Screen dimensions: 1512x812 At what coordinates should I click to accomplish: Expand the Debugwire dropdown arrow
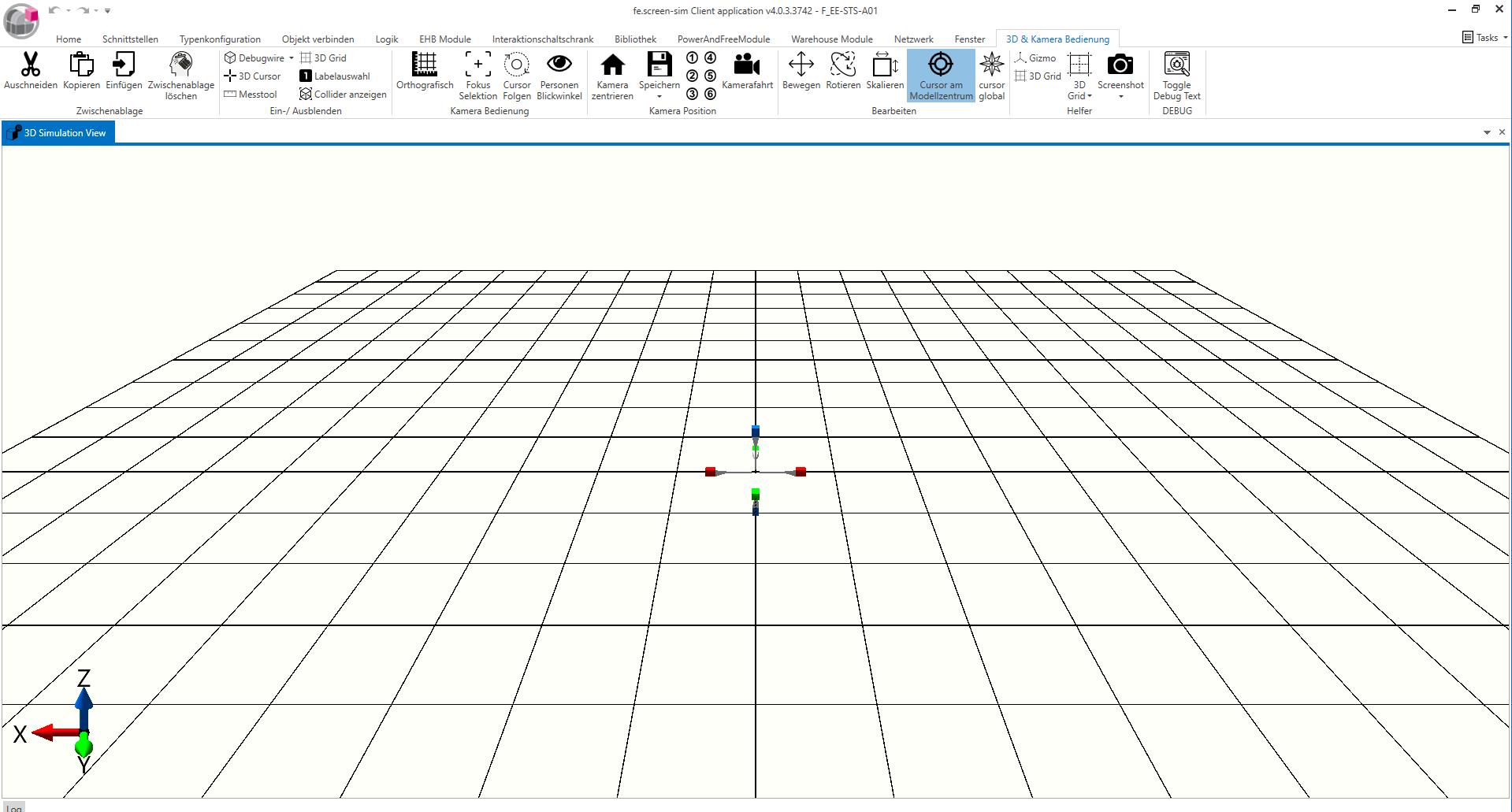[291, 58]
